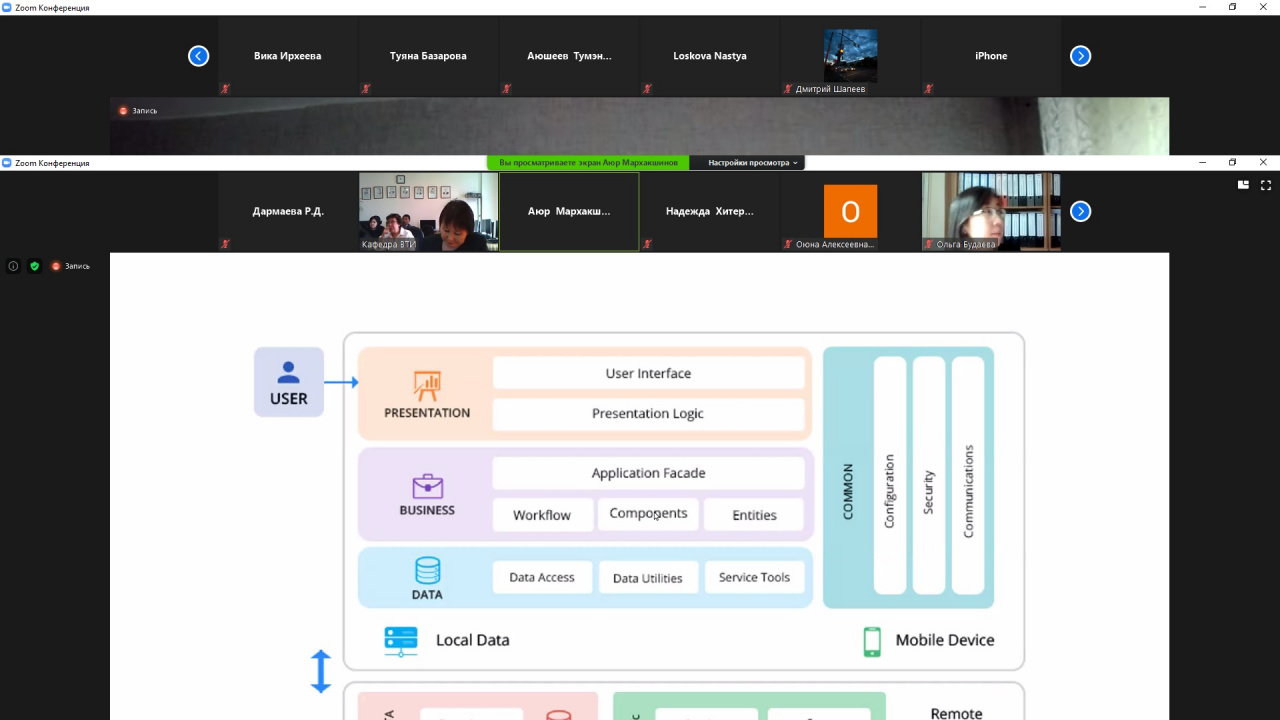Switch layout with the gallery view icon

click(x=1243, y=185)
